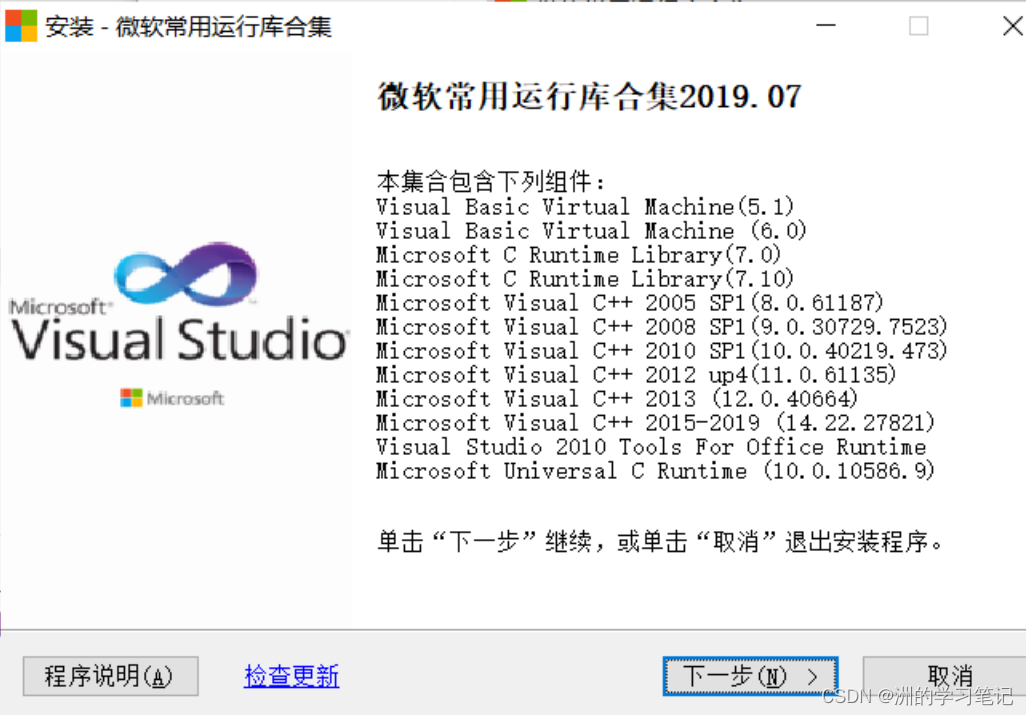Screen dimensions: 1029x715
Task: Click the text 本集合包含下列组件:
Action: 491,181
